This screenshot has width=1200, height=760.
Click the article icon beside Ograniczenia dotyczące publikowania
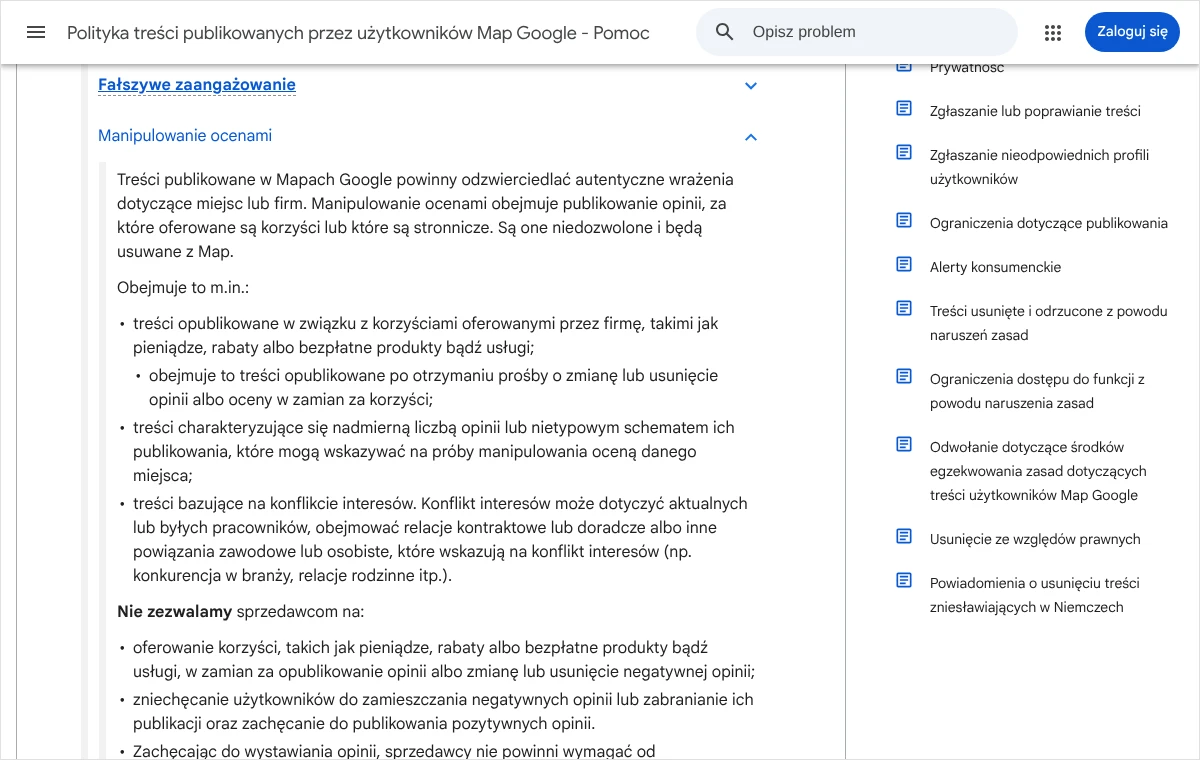coord(904,220)
